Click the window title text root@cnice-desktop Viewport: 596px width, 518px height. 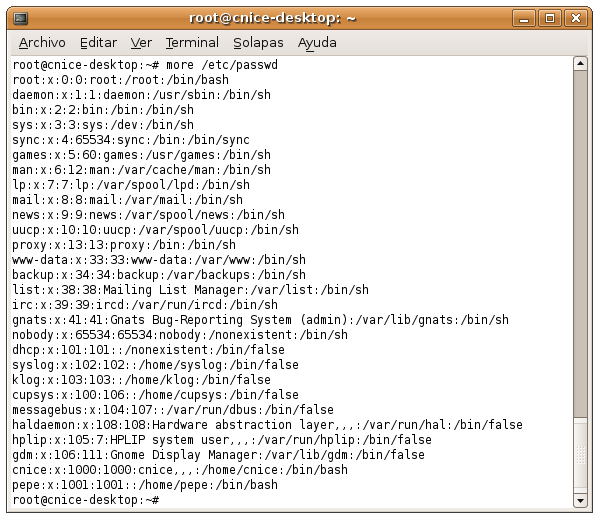pyautogui.click(x=273, y=18)
